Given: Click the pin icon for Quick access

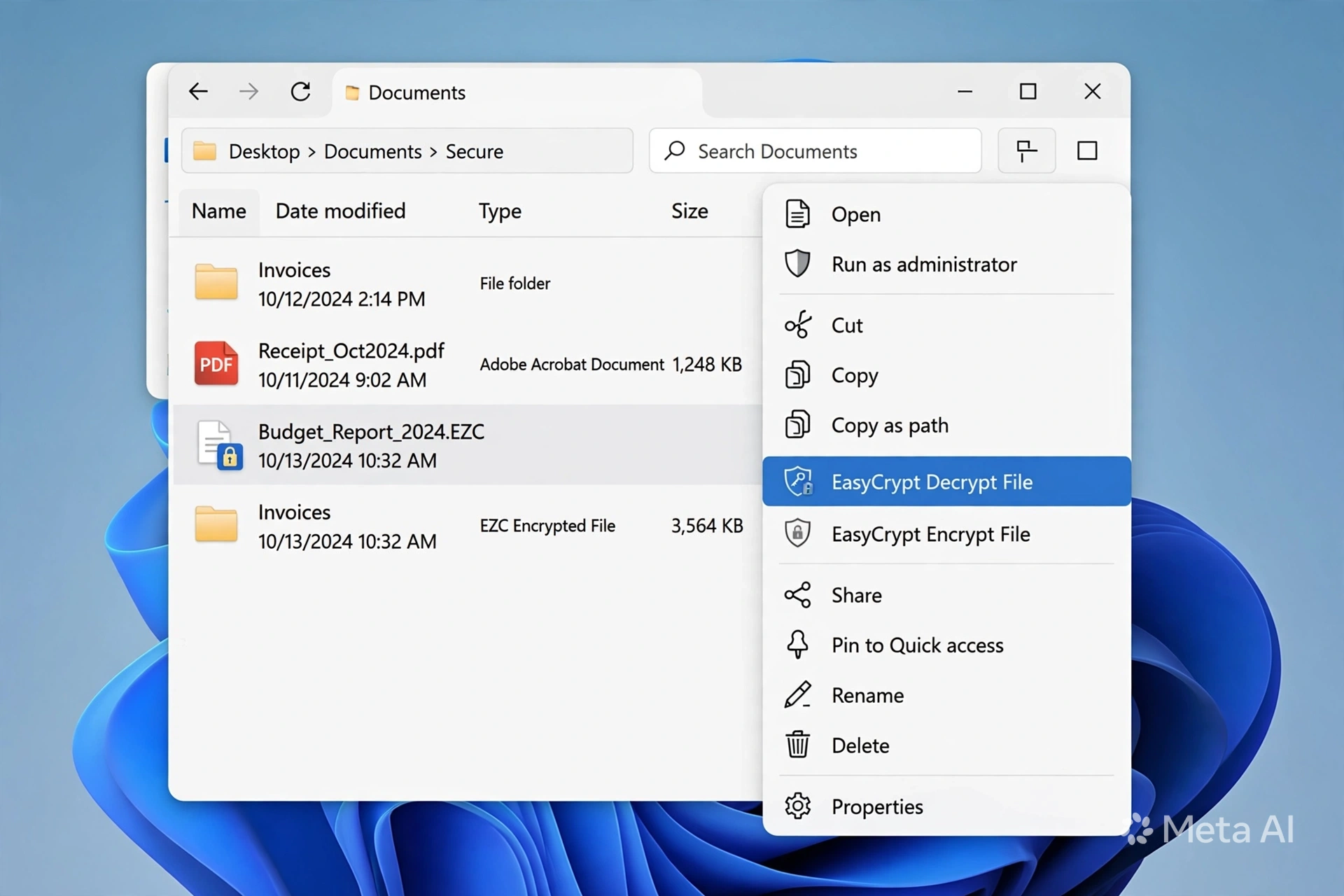Looking at the screenshot, I should coord(797,645).
